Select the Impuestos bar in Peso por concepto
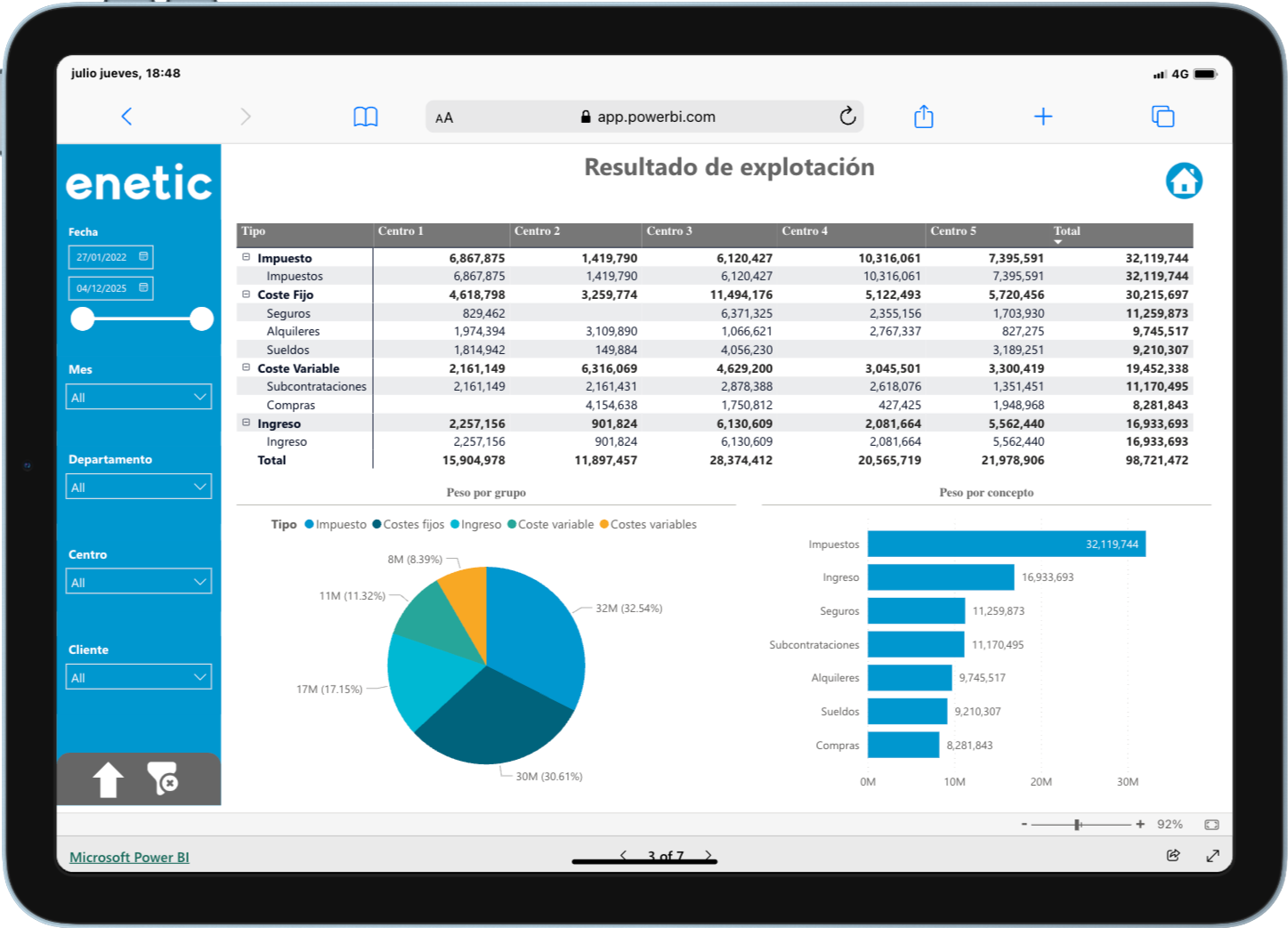This screenshot has width=1288, height=928. (1007, 544)
